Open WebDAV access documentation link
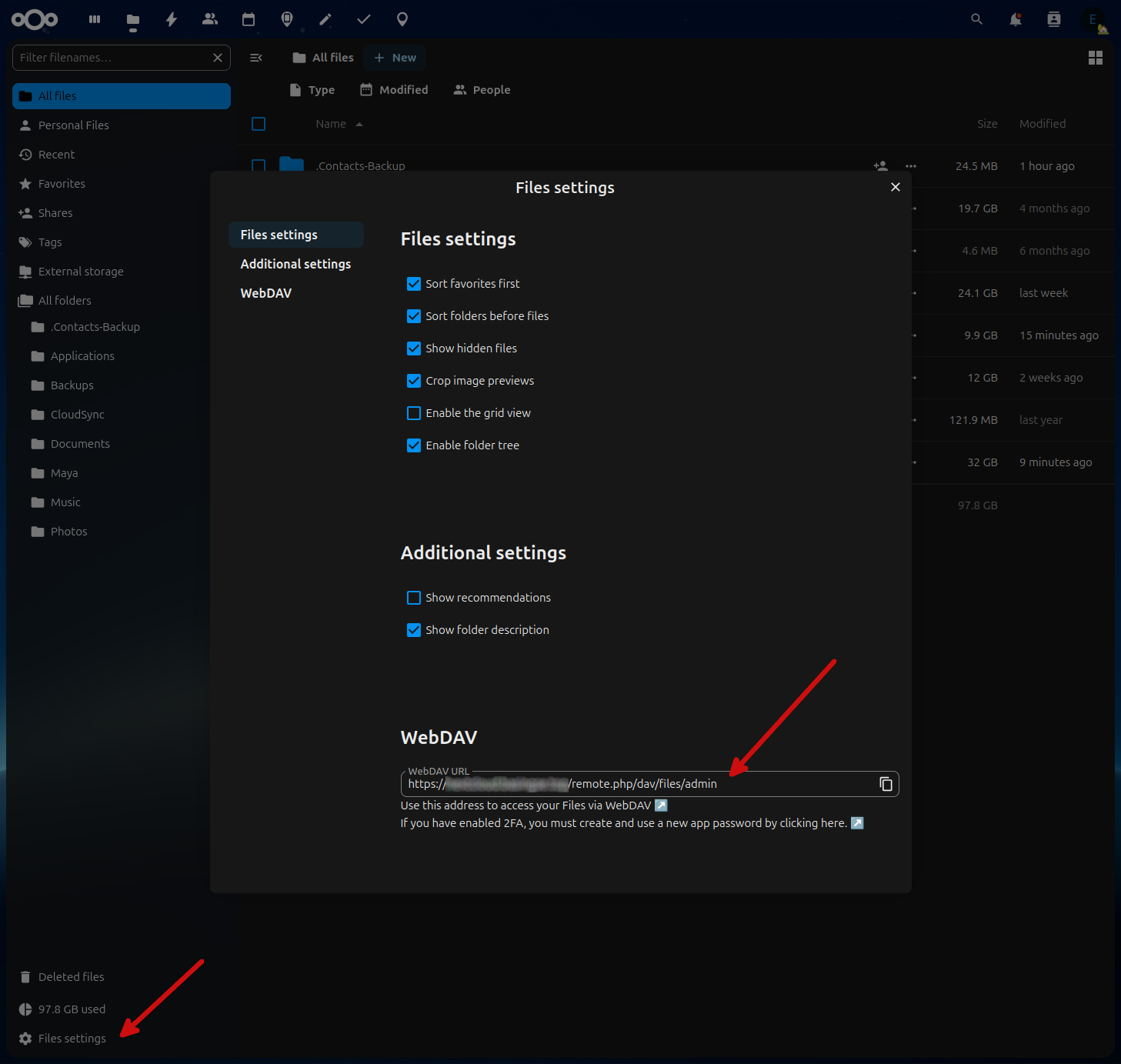 pos(534,806)
